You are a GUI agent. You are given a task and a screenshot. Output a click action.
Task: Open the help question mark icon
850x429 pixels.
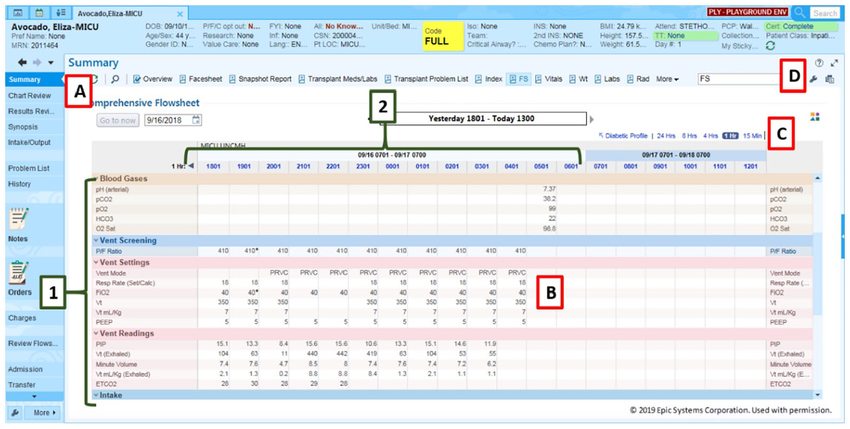[x=820, y=63]
